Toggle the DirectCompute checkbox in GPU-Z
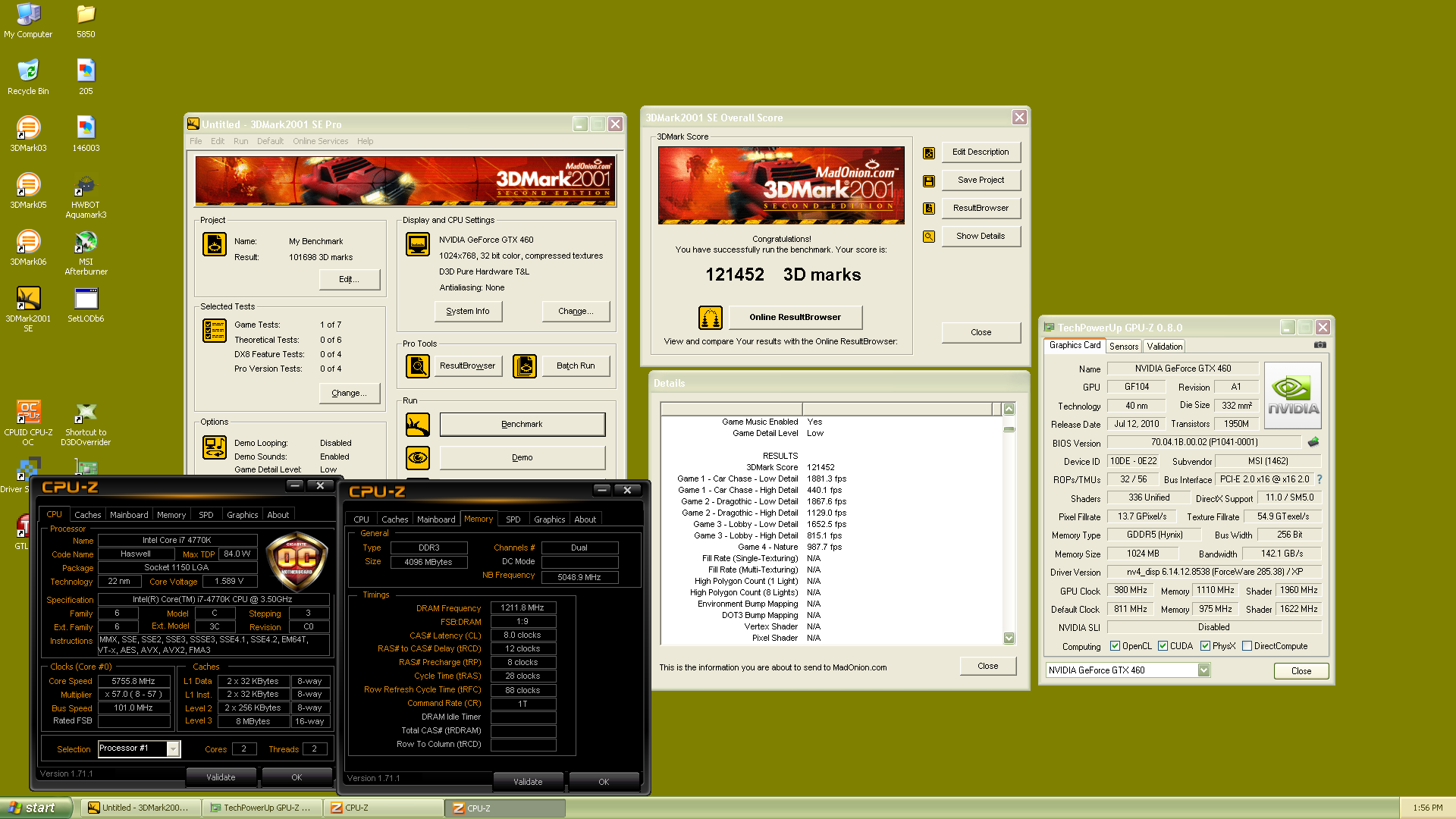This screenshot has height=819, width=1456. coord(1247,646)
